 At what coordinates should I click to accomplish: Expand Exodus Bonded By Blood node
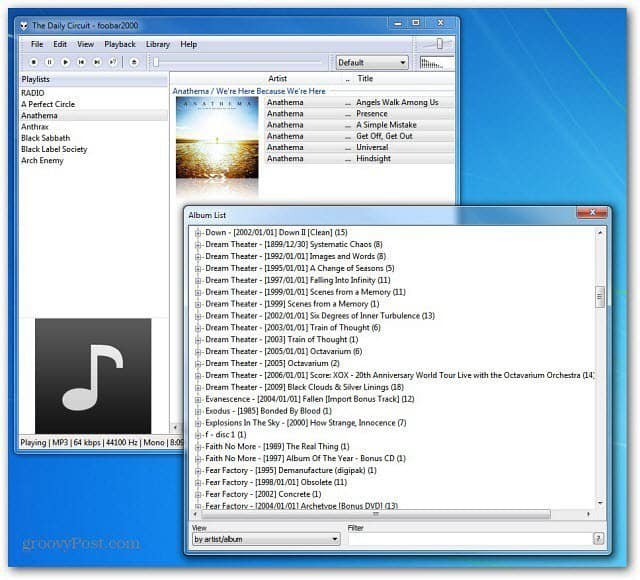click(198, 411)
